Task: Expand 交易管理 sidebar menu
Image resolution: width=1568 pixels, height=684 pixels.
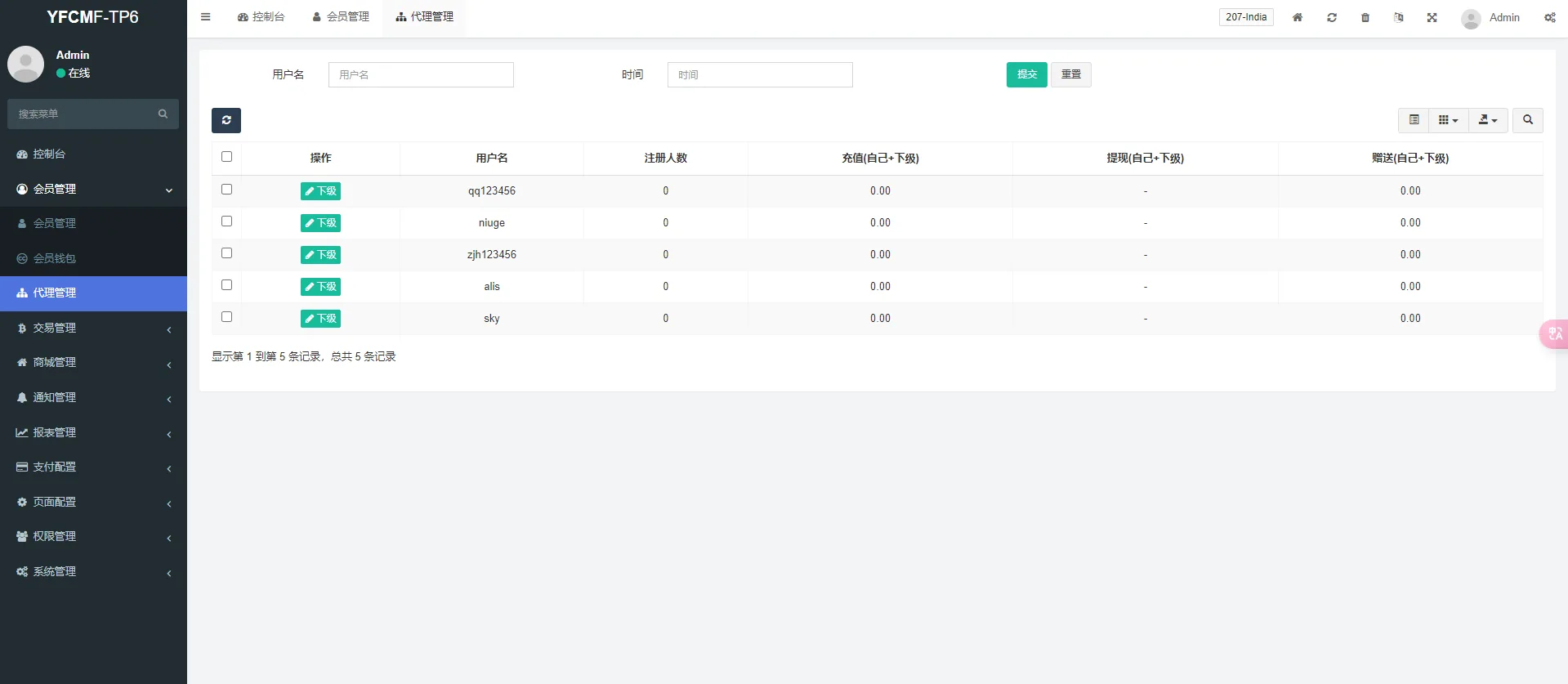Action: 93,328
